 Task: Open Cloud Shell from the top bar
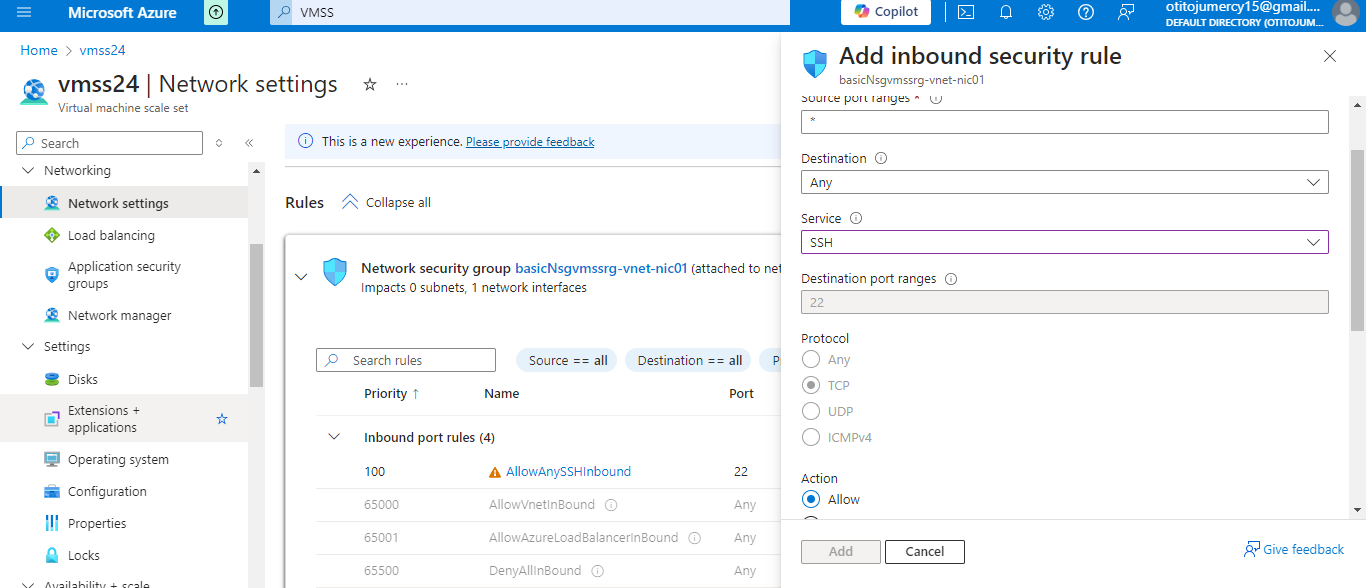click(x=965, y=13)
